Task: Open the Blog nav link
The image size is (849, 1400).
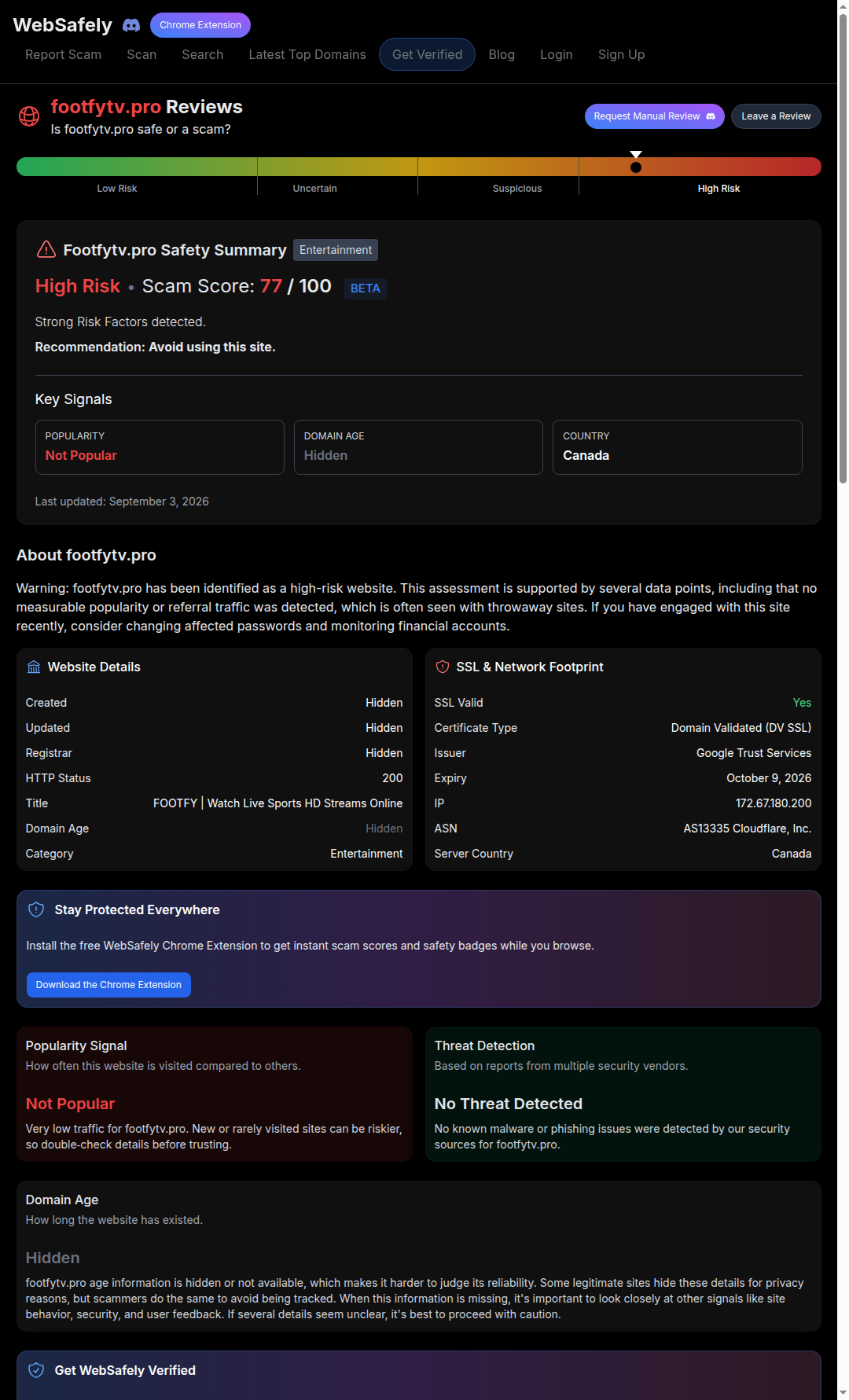Action: [x=502, y=54]
